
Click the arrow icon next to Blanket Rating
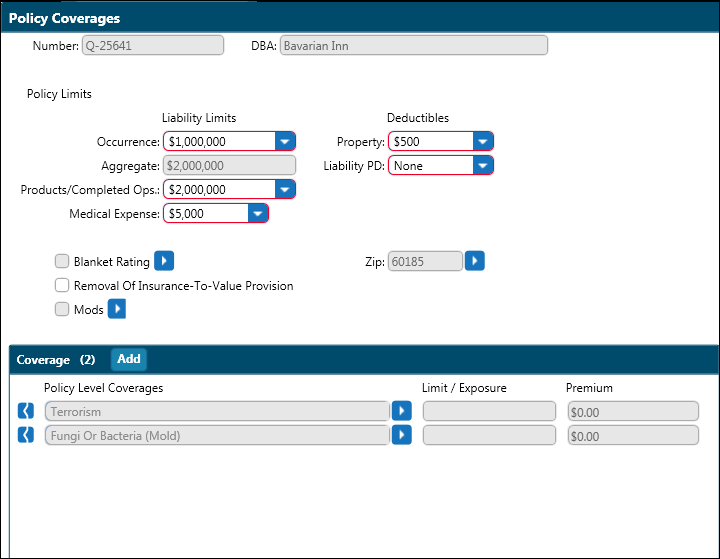point(164,261)
